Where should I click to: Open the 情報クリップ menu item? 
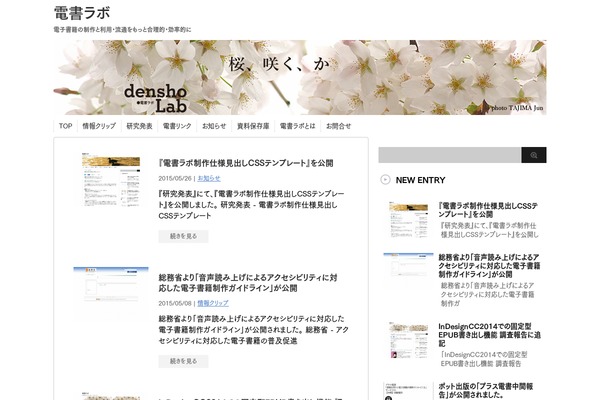pos(99,126)
